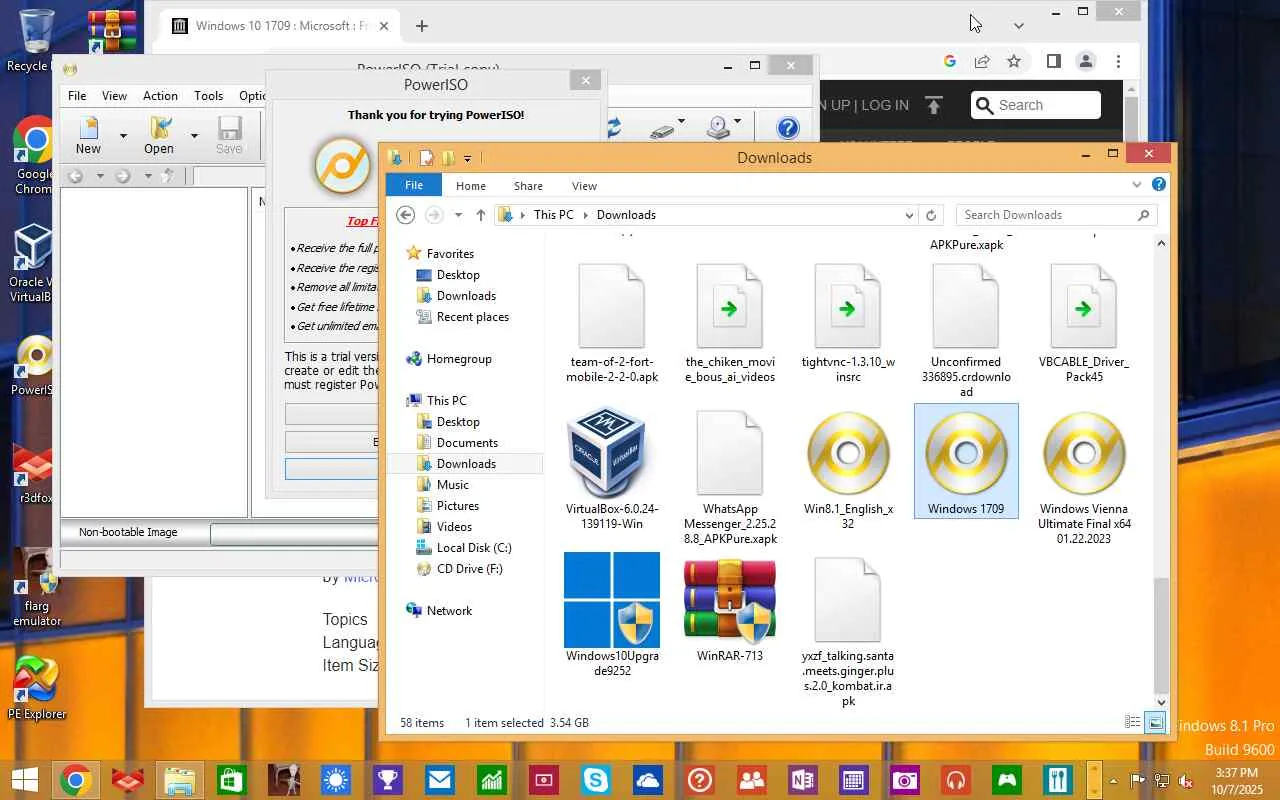Open the PowerISO Tools menu
Screen dimensions: 1280x800
[x=208, y=96]
